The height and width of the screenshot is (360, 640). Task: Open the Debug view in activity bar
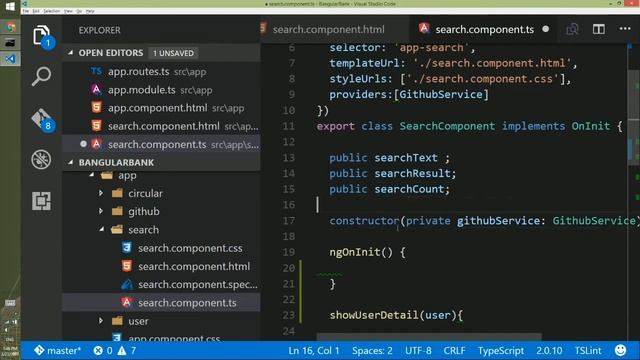click(x=41, y=159)
